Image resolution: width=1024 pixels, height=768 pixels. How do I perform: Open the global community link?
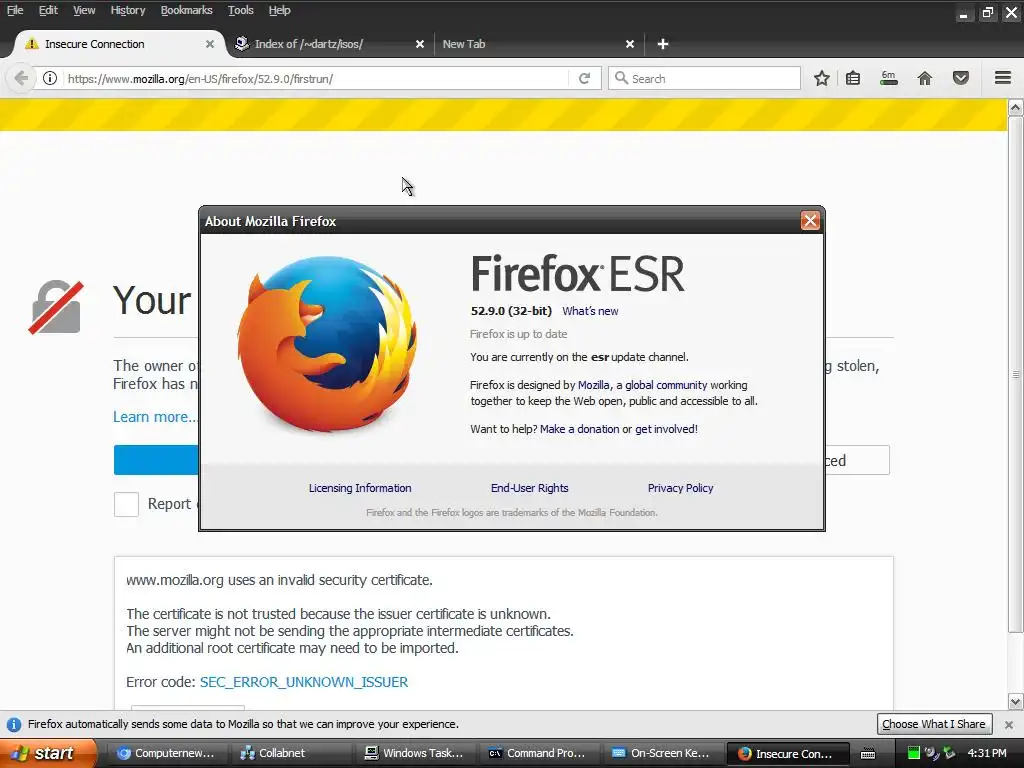coord(666,385)
